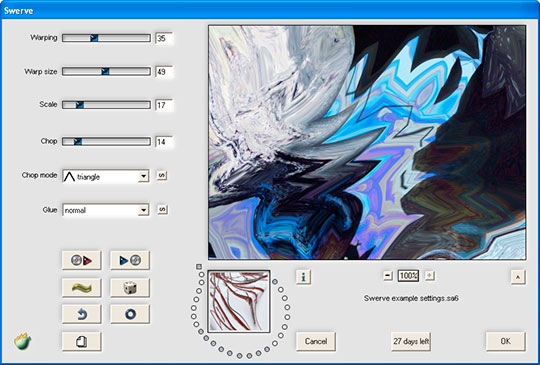
Task: Click the blue undo arrow button
Action: [x=82, y=314]
